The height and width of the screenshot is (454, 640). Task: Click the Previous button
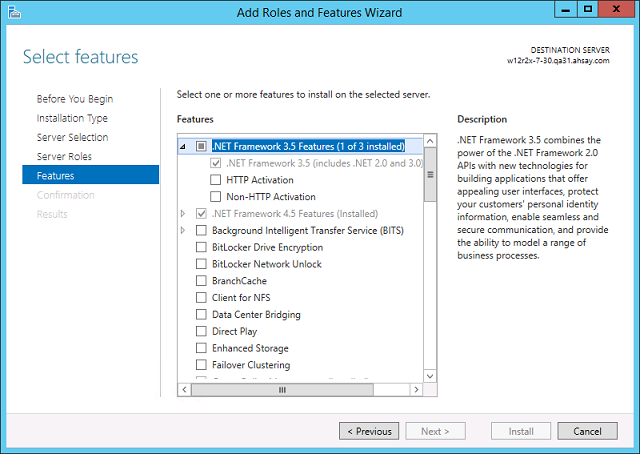coord(369,431)
